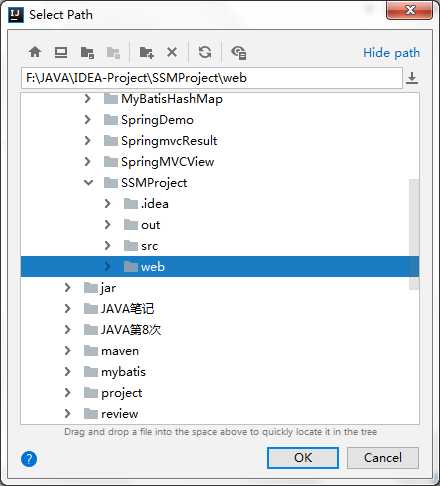Click the disabled Module directory icon
Screen dimensions: 440x486
click(113, 52)
